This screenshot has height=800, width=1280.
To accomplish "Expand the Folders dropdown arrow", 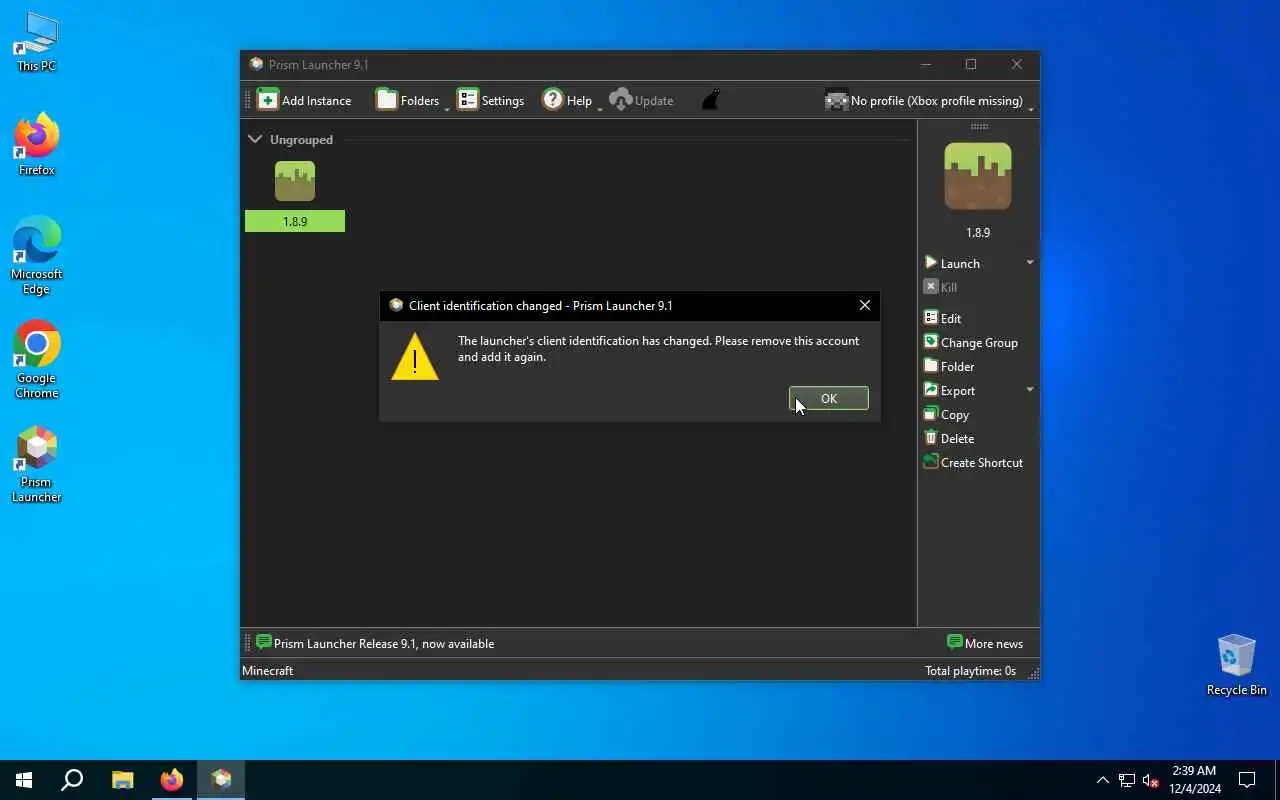I will point(447,107).
